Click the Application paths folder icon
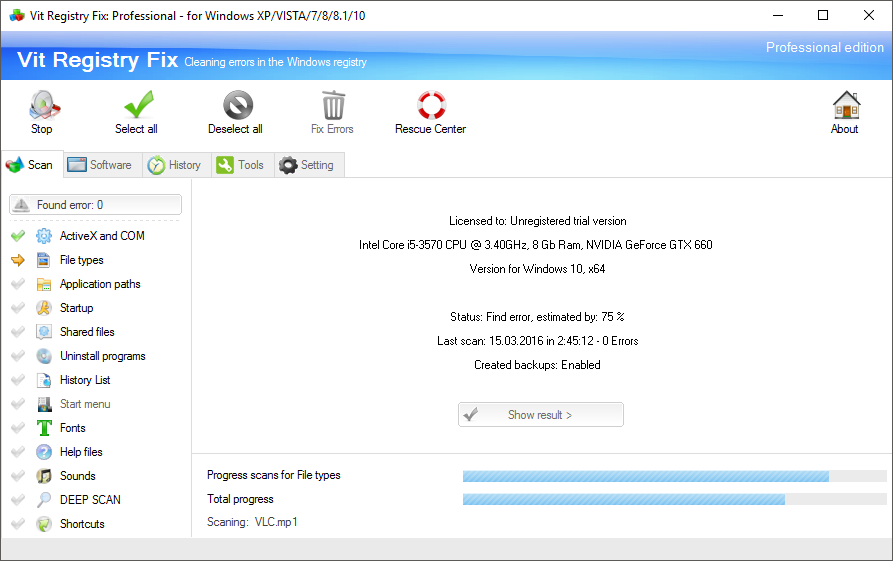Viewport: 893px width, 561px height. [44, 284]
